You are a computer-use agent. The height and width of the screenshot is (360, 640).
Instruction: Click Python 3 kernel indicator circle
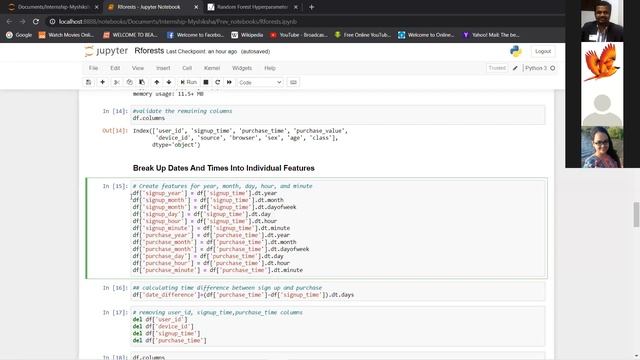[x=553, y=68]
